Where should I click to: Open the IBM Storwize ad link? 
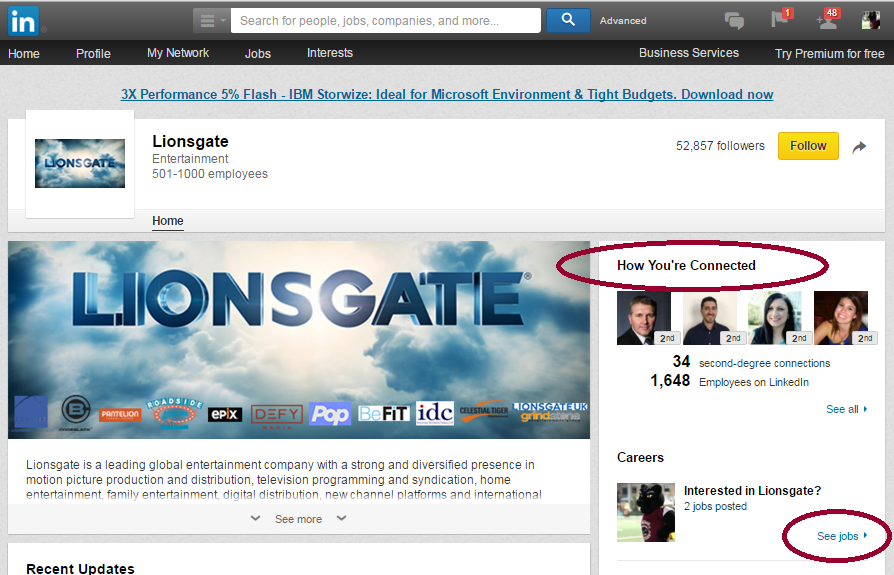(446, 95)
